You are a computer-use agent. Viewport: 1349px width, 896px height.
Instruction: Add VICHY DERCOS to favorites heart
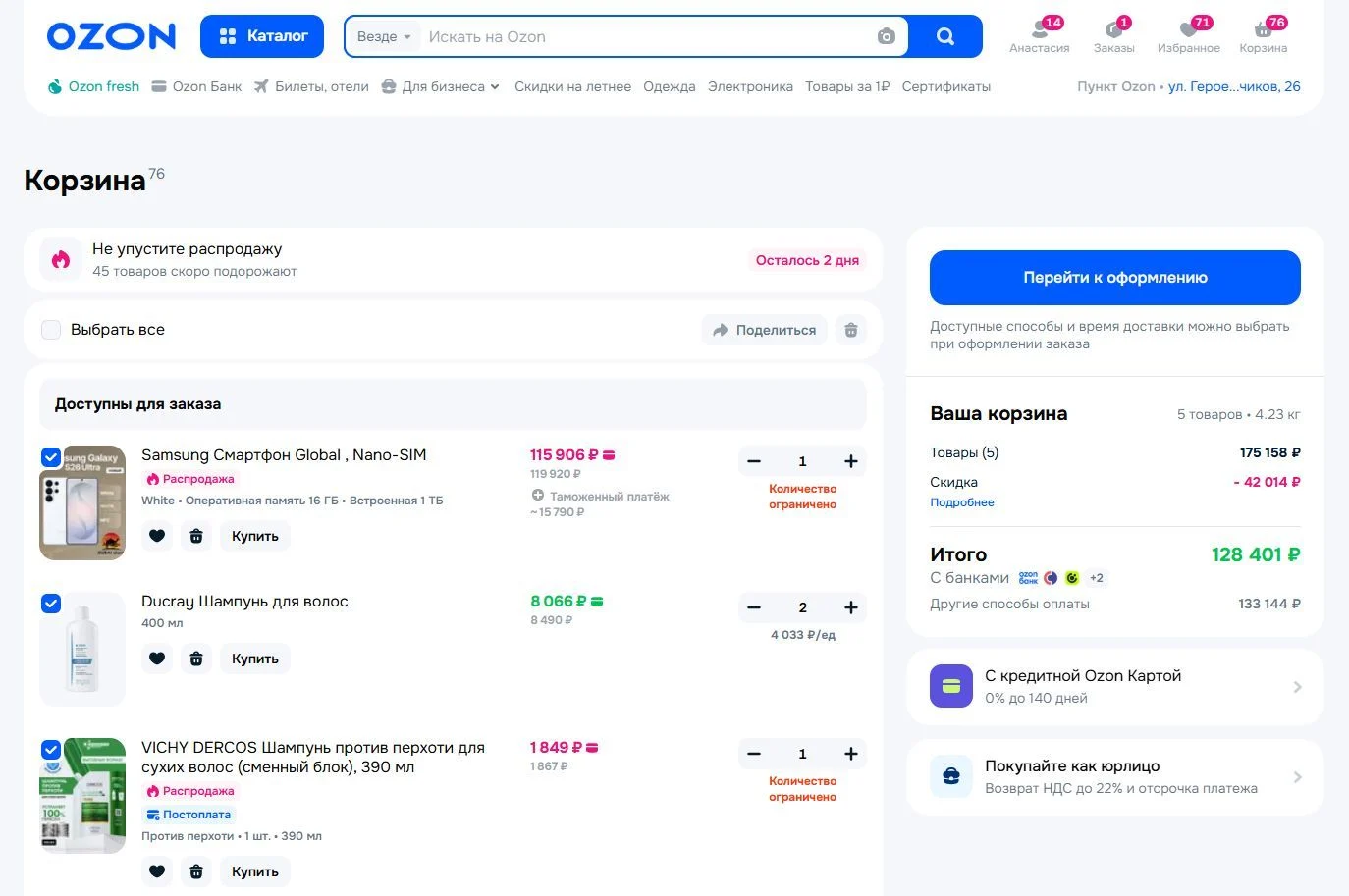coord(157,871)
